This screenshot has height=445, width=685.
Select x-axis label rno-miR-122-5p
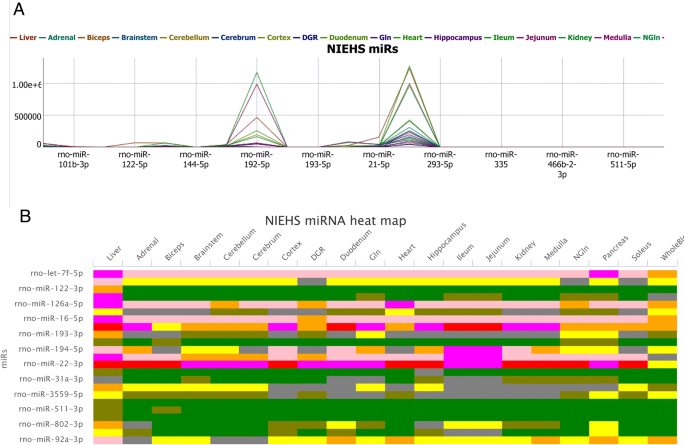coord(135,159)
